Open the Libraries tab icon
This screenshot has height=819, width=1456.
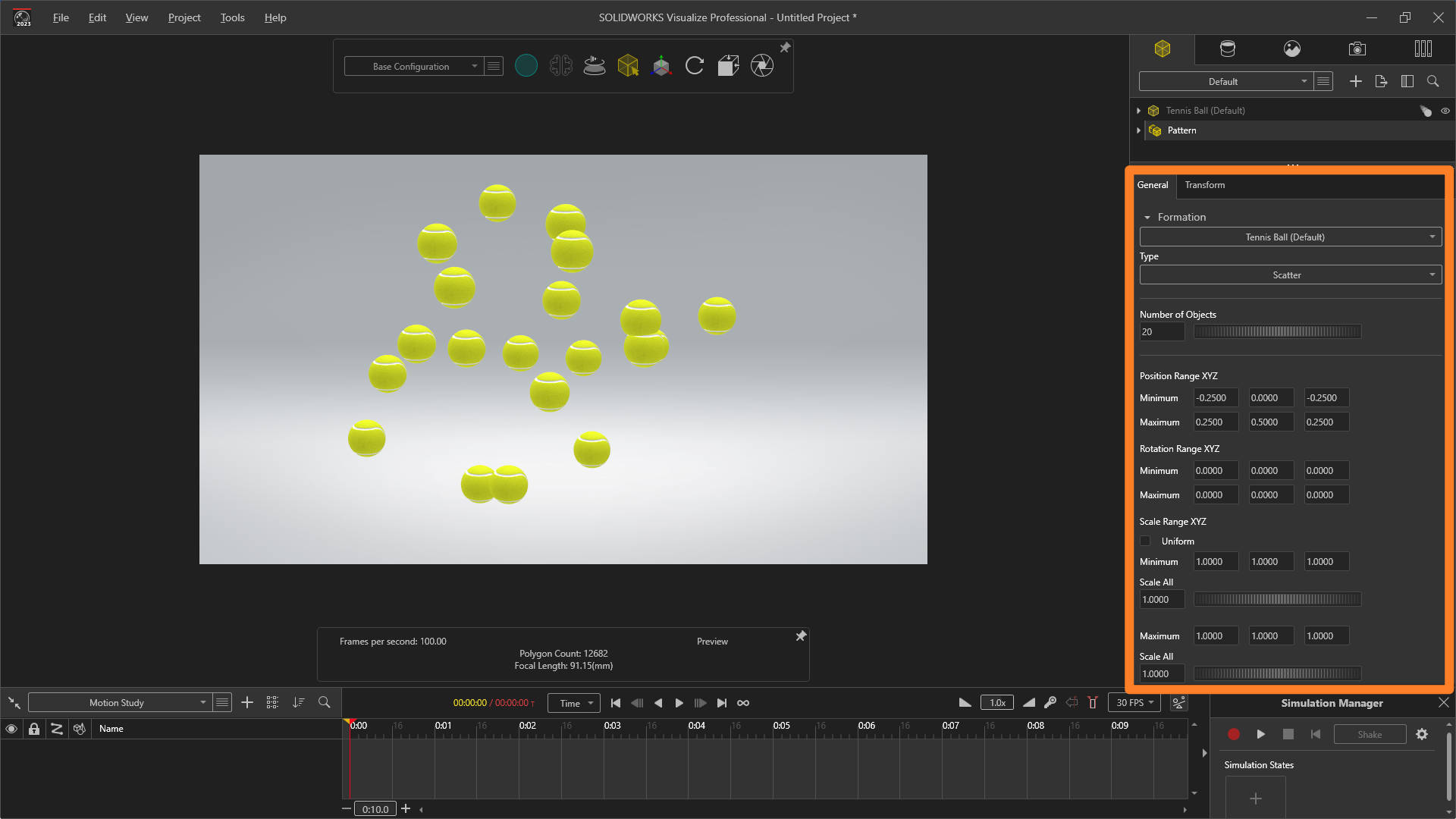click(1423, 49)
